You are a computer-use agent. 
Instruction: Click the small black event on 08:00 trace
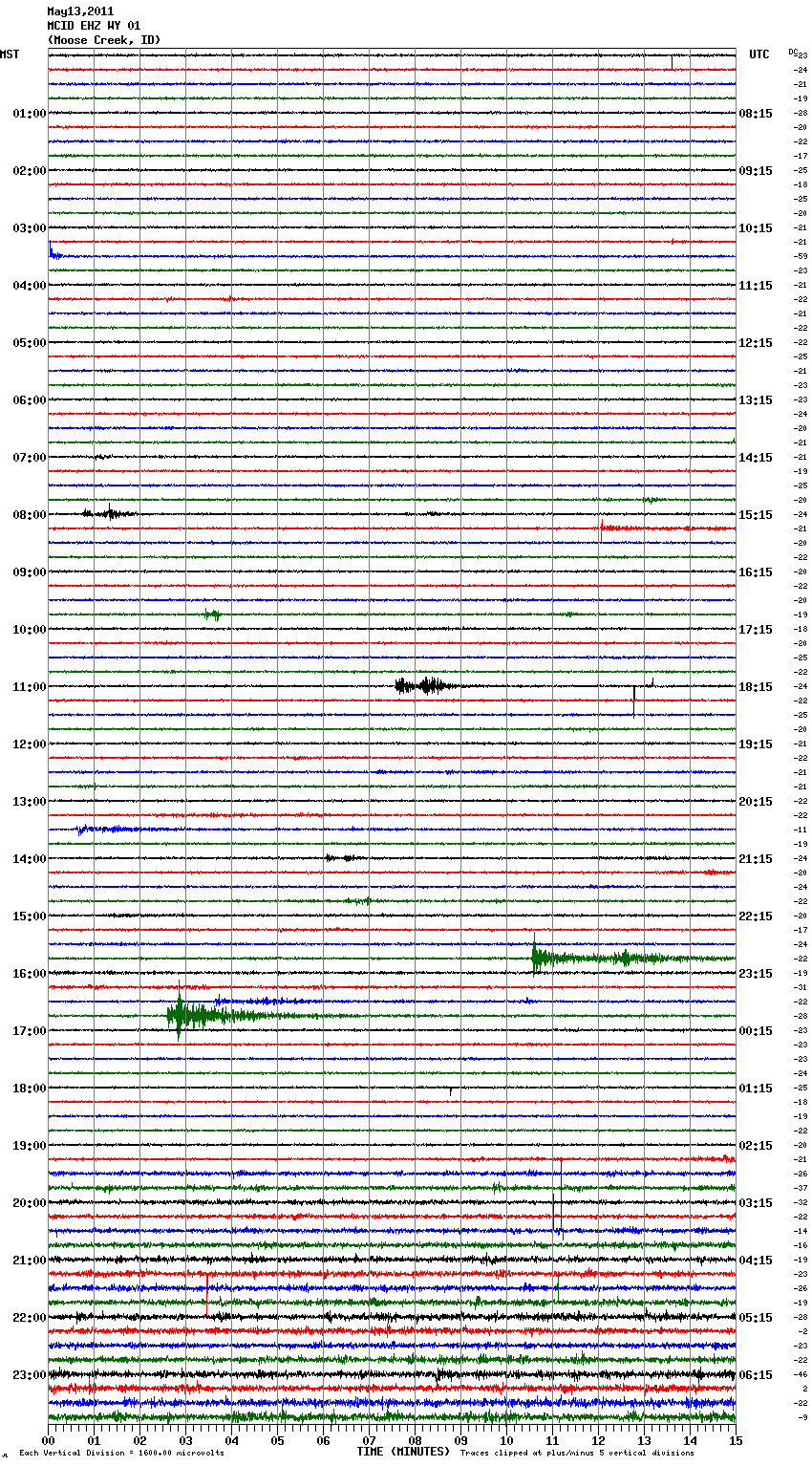108,513
